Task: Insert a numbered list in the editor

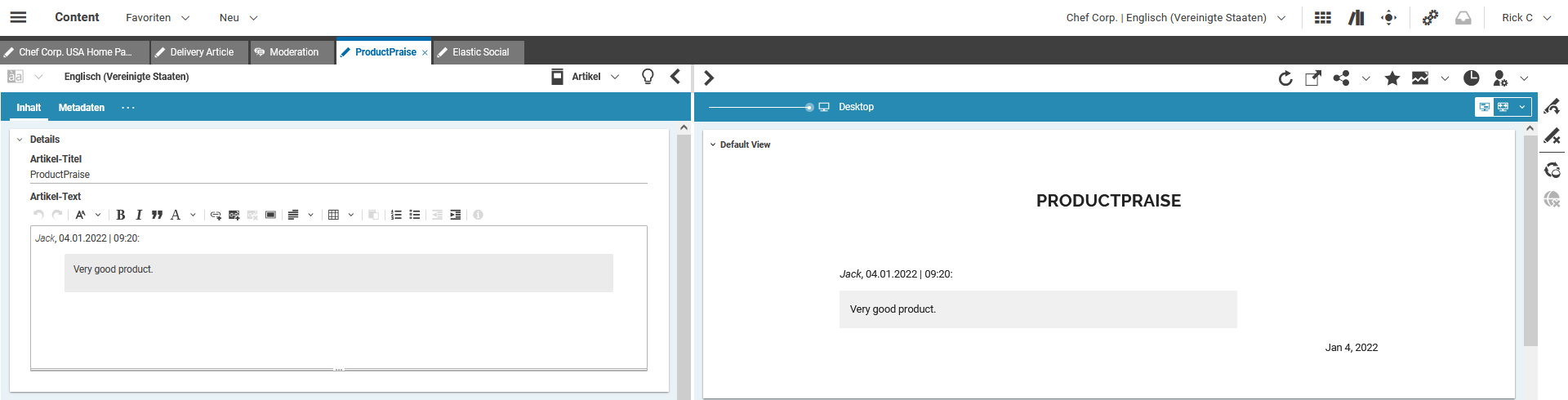Action: click(x=396, y=215)
